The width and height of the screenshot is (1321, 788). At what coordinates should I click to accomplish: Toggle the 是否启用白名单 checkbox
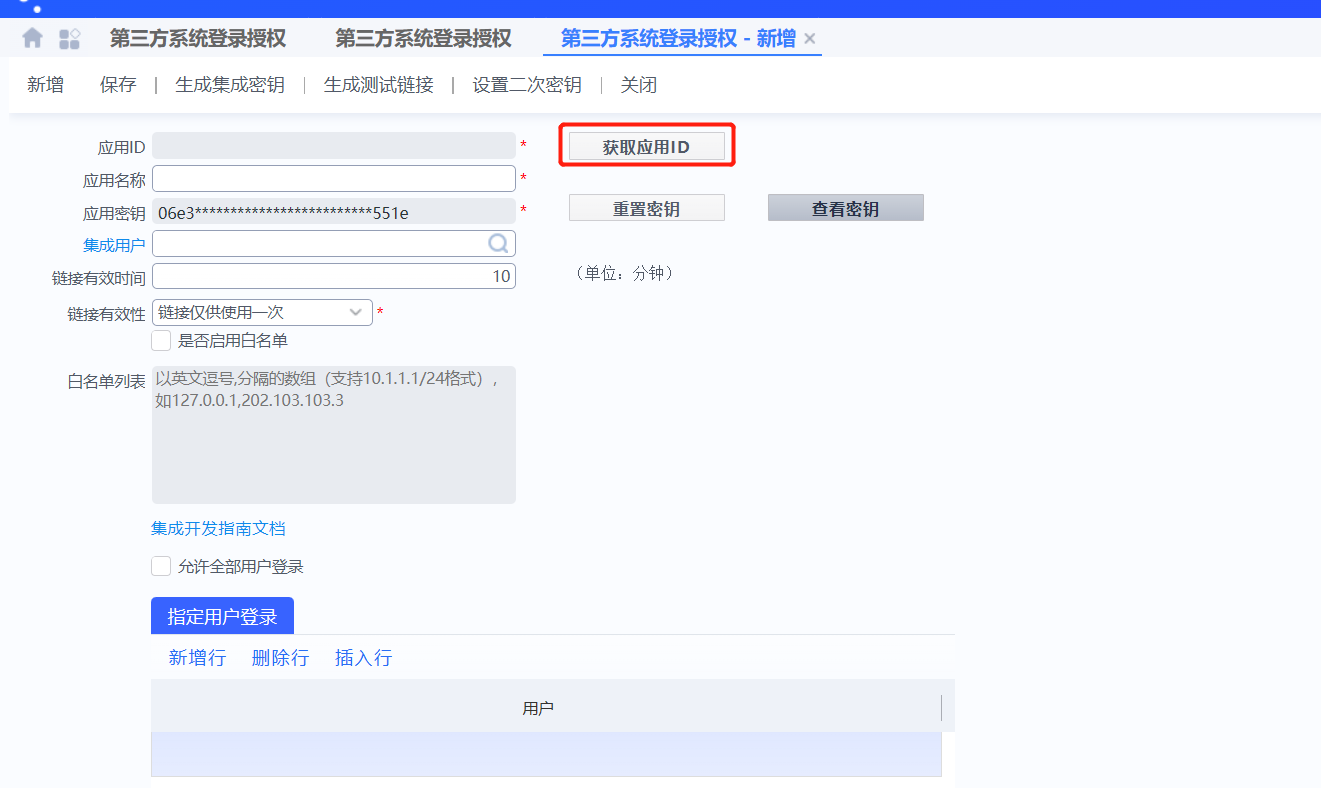click(x=161, y=341)
